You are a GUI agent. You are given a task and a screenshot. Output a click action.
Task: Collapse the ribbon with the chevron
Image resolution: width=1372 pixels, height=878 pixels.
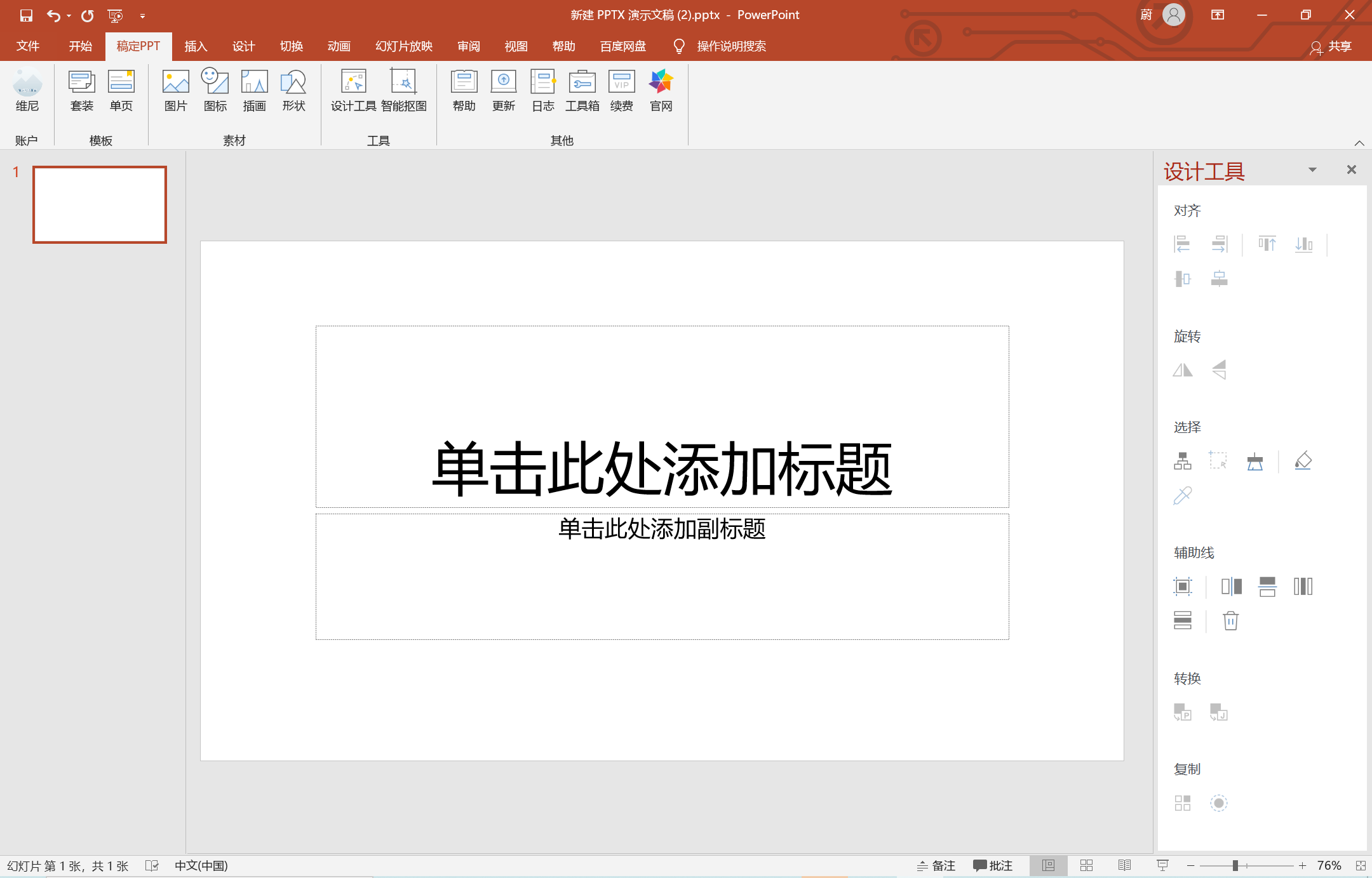point(1359,143)
